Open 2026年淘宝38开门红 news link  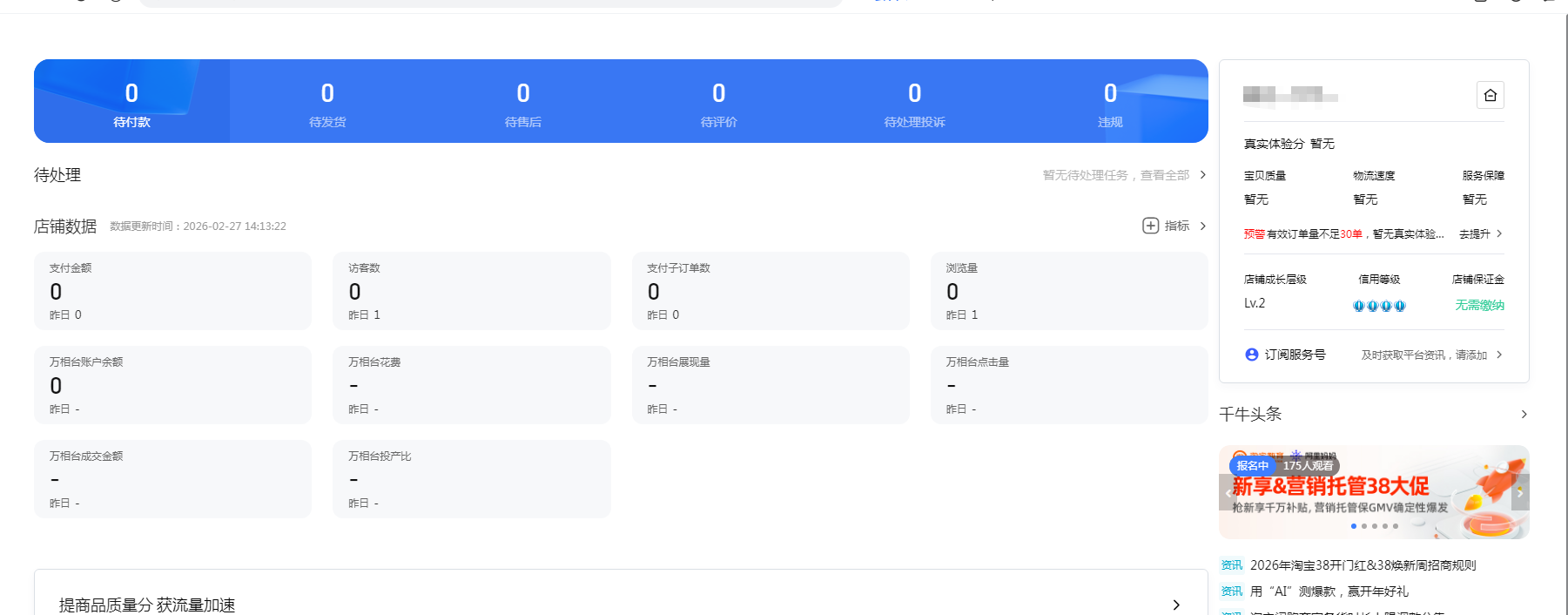tap(1363, 565)
